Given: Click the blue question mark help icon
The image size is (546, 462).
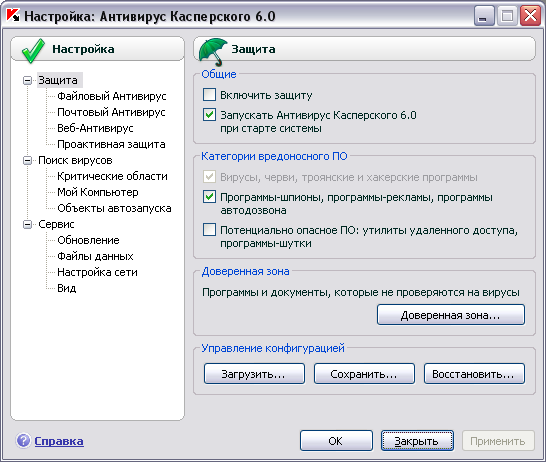Looking at the screenshot, I should pos(23,440).
